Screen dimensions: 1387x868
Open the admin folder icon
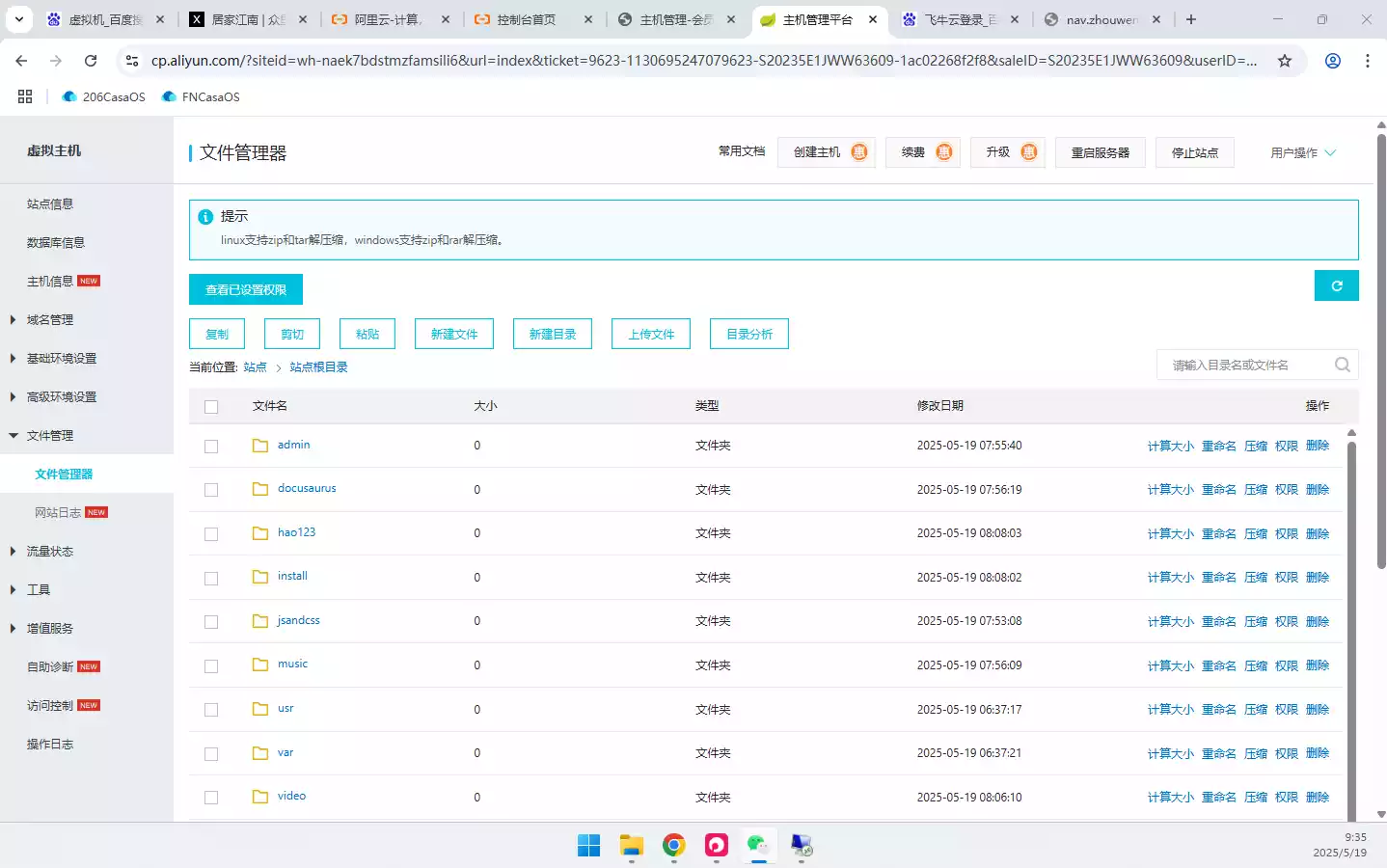pos(260,446)
